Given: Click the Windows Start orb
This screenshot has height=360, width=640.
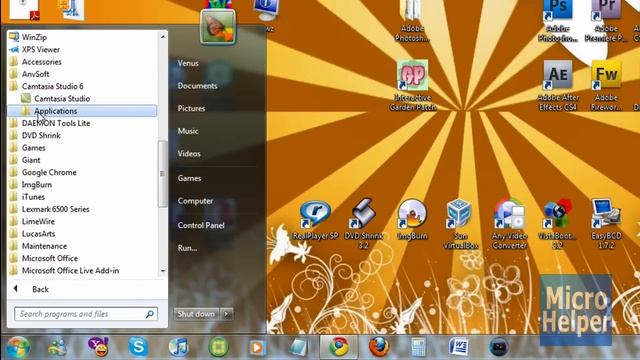Looking at the screenshot, I should click(18, 347).
